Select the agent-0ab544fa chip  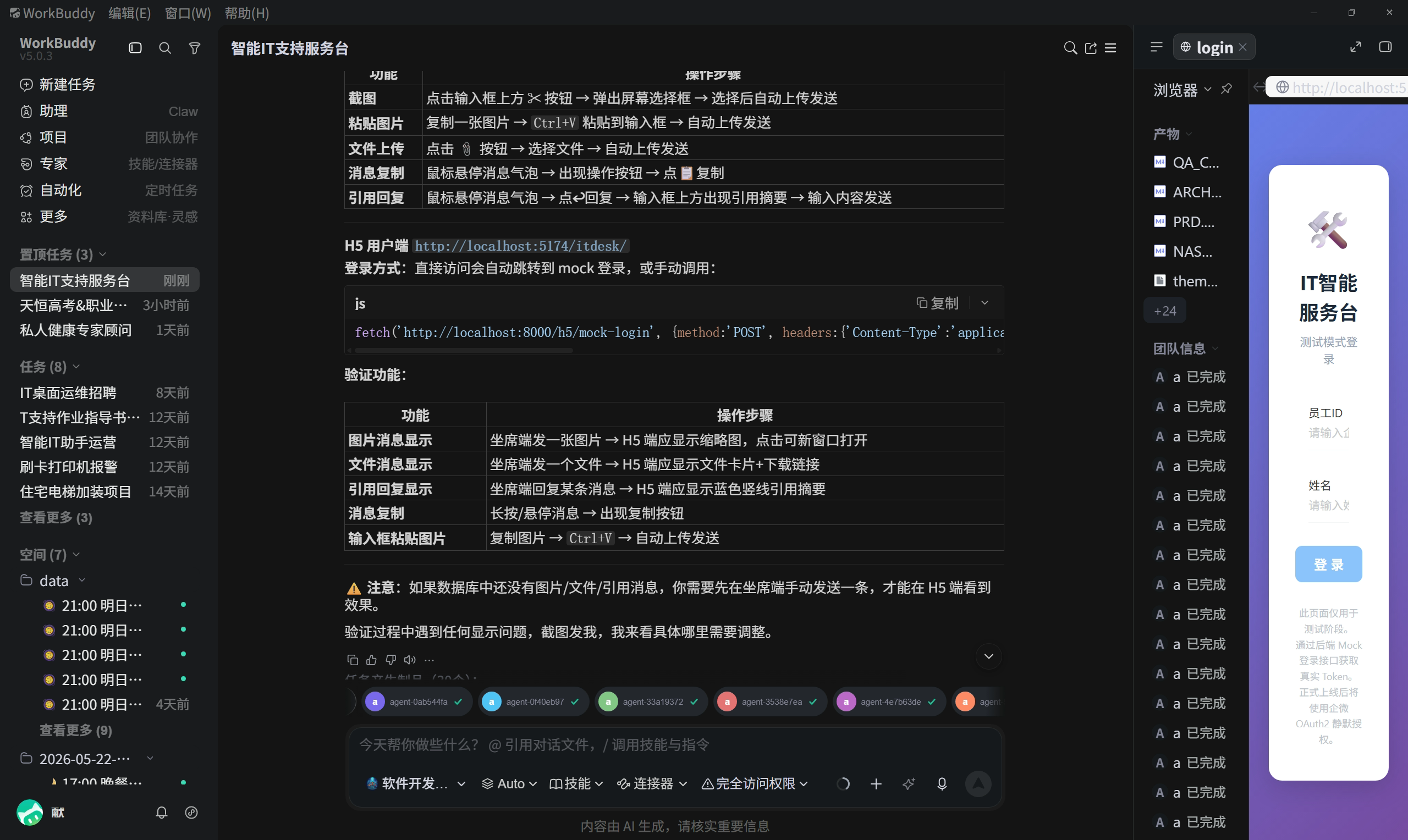click(419, 701)
